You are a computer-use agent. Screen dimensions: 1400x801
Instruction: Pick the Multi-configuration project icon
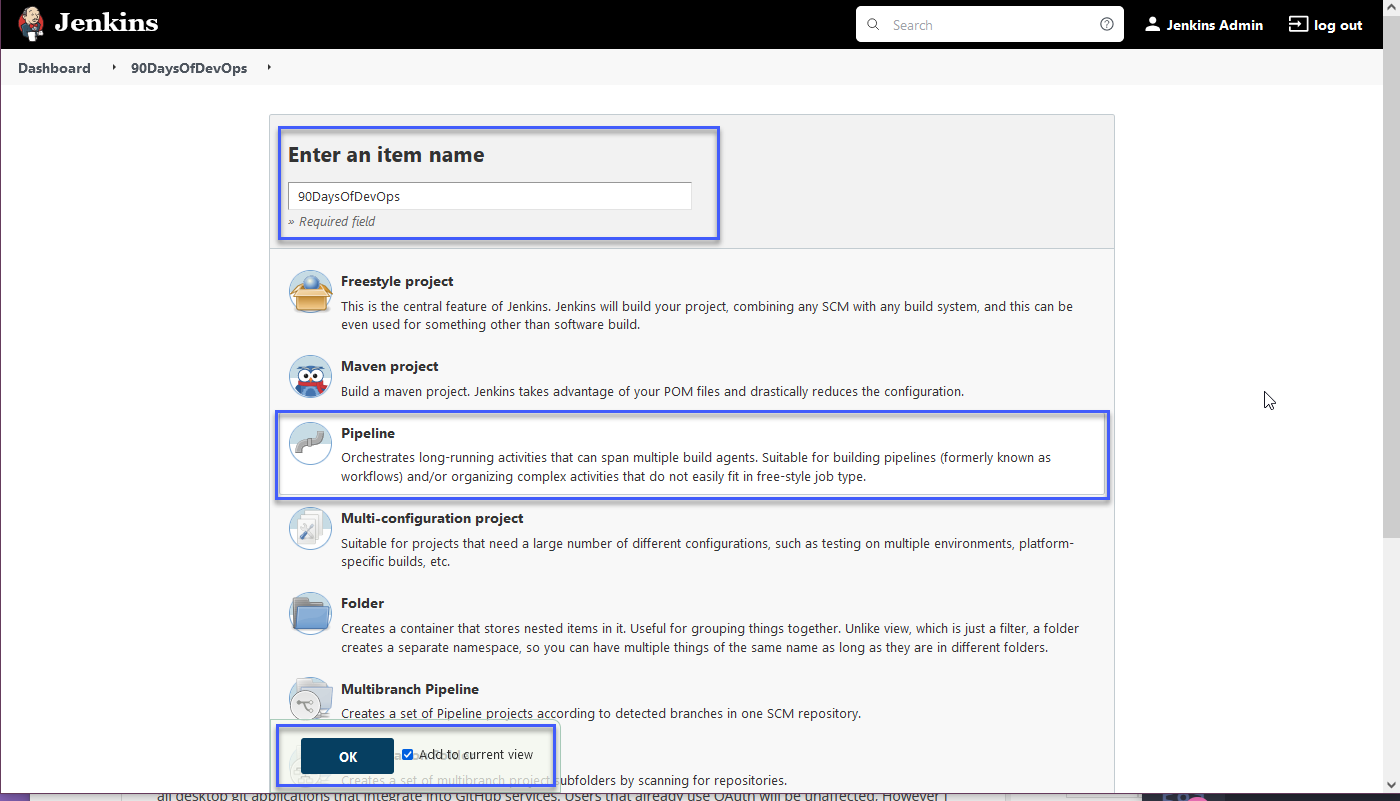tap(310, 528)
